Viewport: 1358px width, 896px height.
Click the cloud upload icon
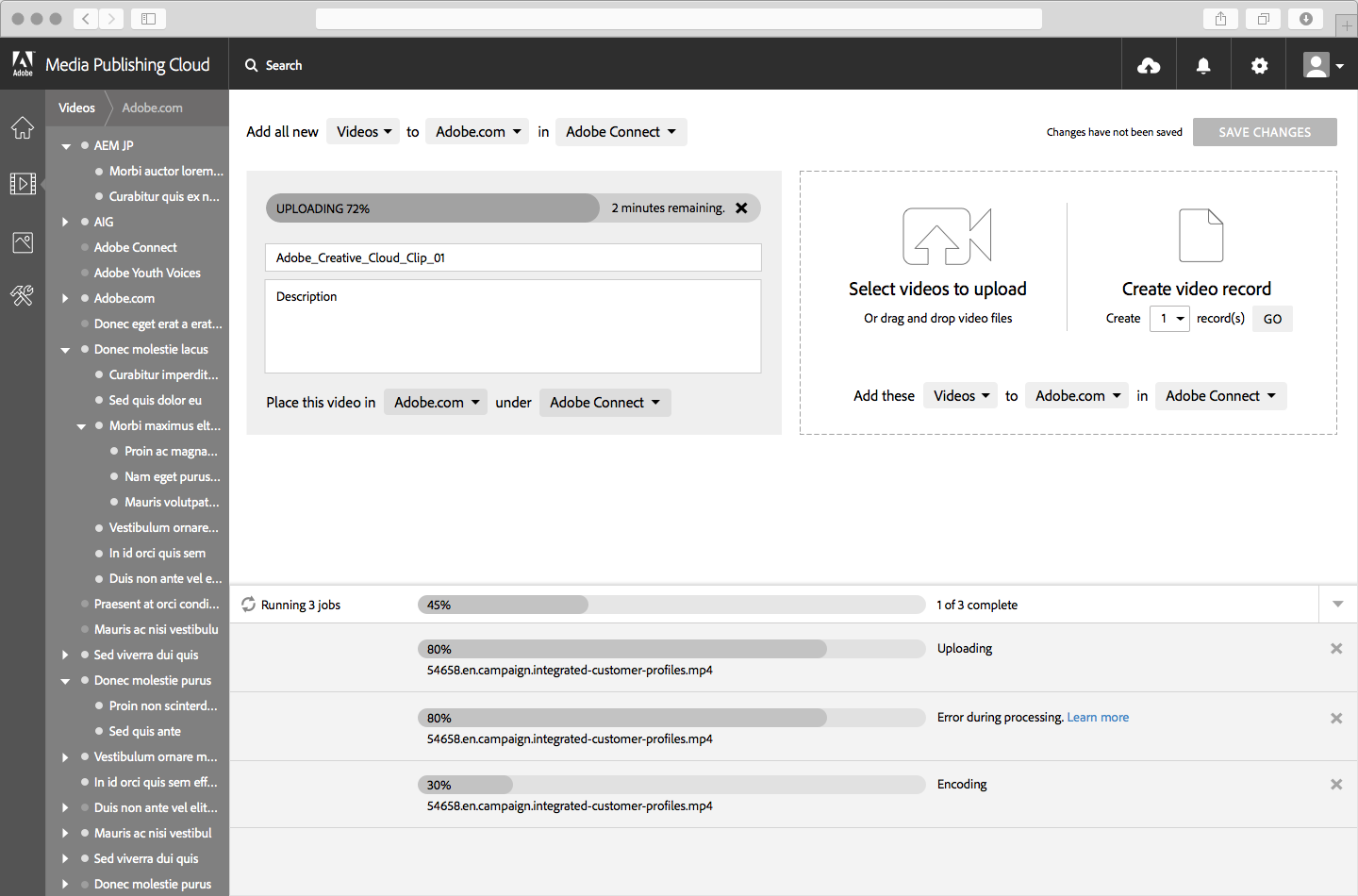1149,65
